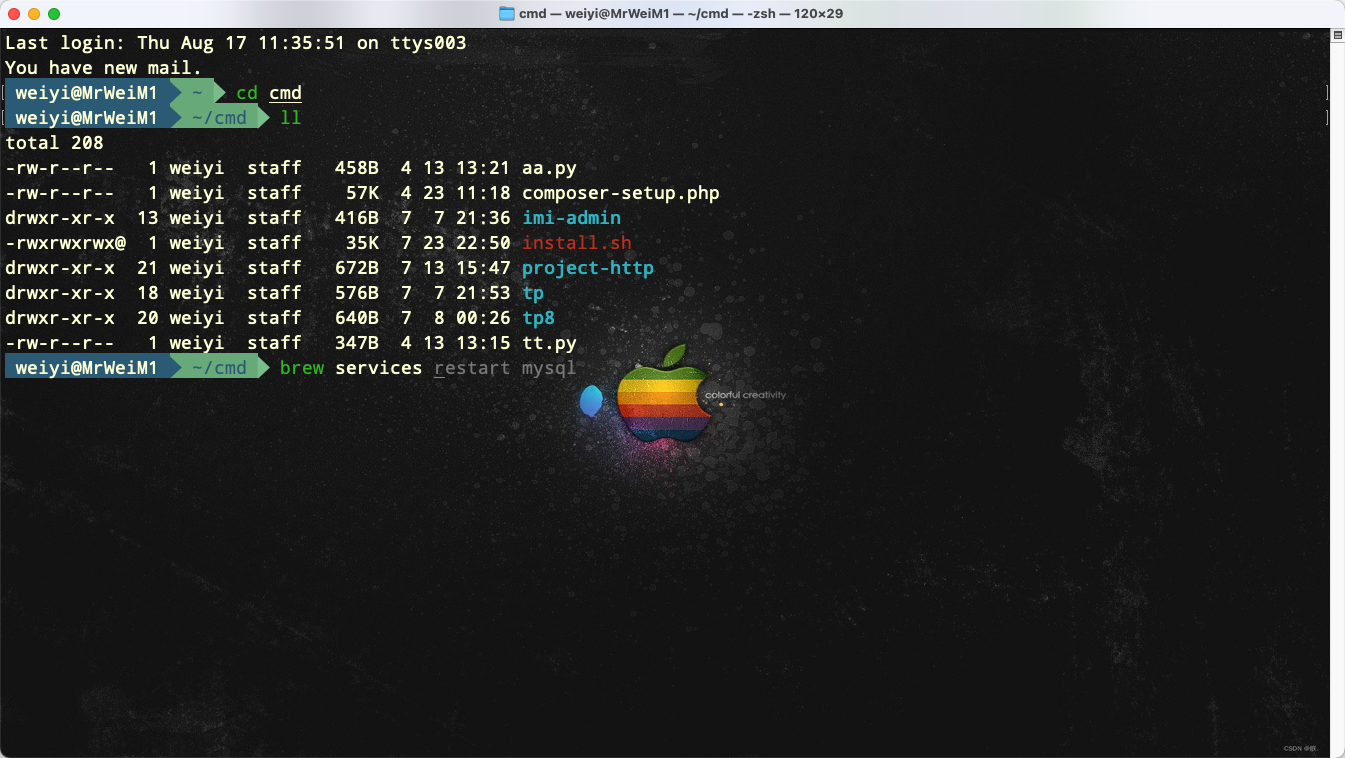Click the "~/cmd" prompt segment beside brew
Screen dimensions: 1345x758
point(219,368)
